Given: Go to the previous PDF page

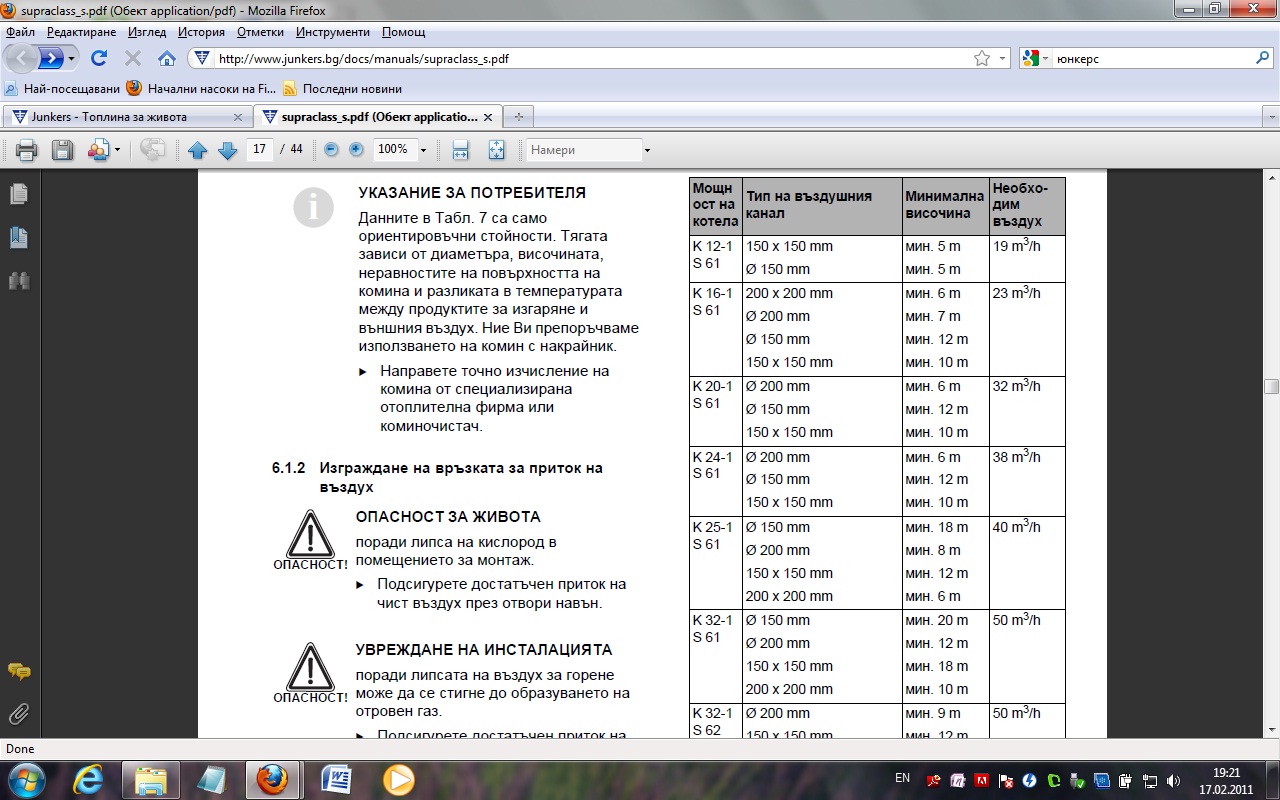Looking at the screenshot, I should (197, 150).
